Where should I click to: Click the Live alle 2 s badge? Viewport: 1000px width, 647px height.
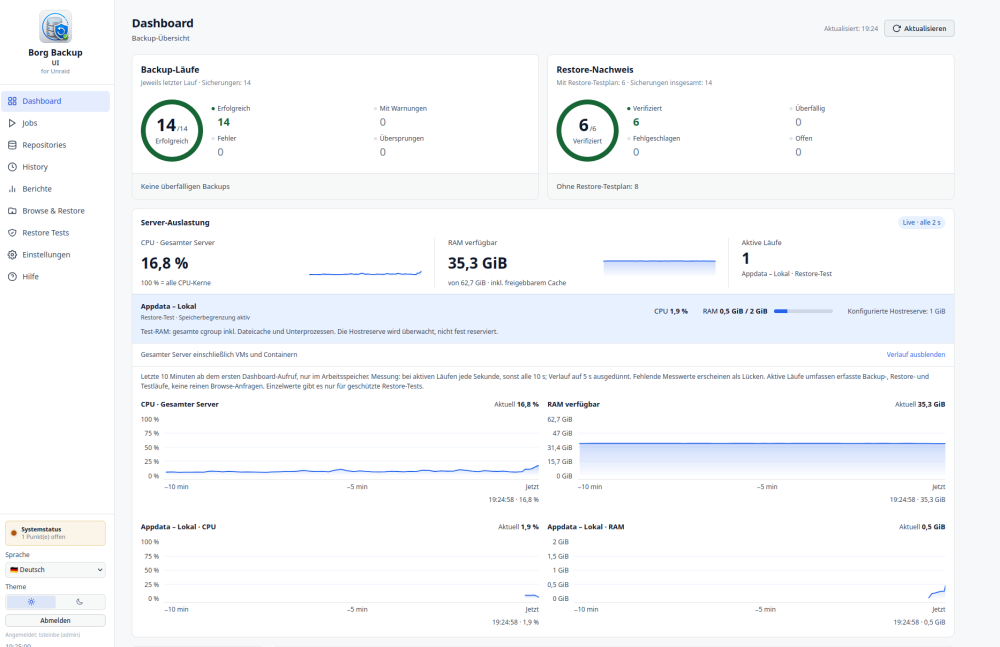921,223
